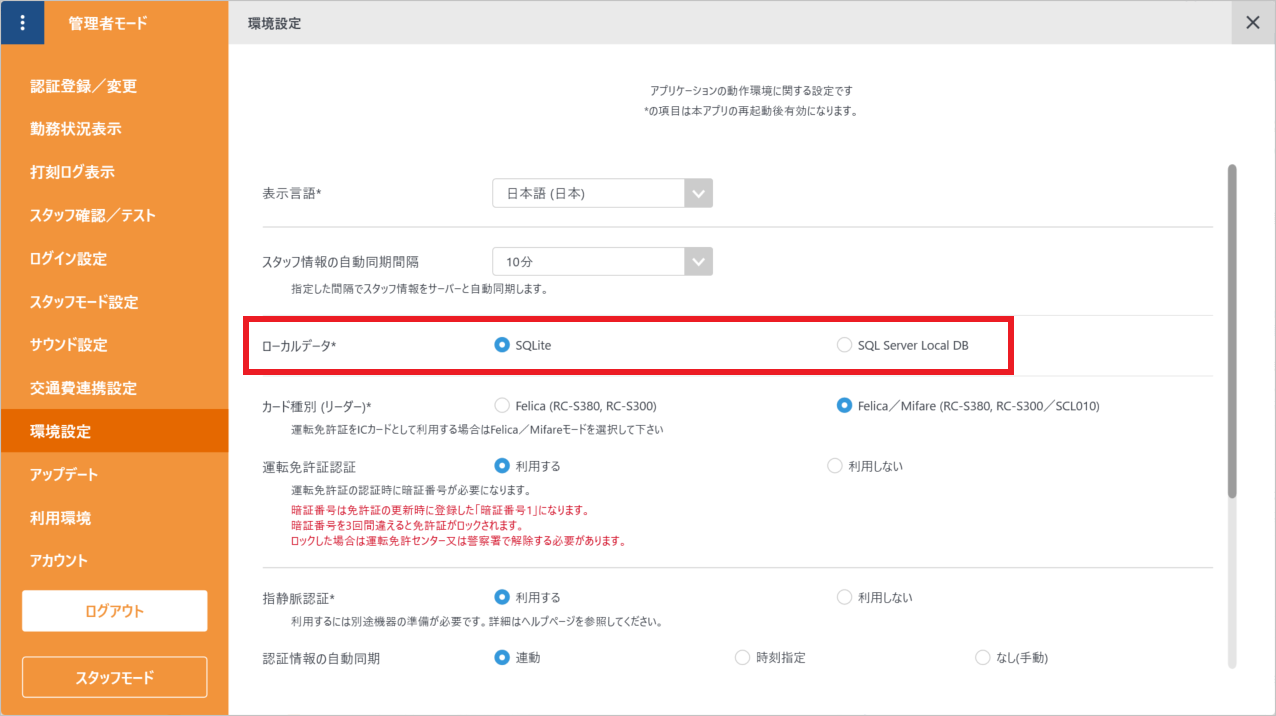Set 認証情報の自動同期 to 連動
Viewport: 1276px width, 716px height.
click(x=518, y=657)
